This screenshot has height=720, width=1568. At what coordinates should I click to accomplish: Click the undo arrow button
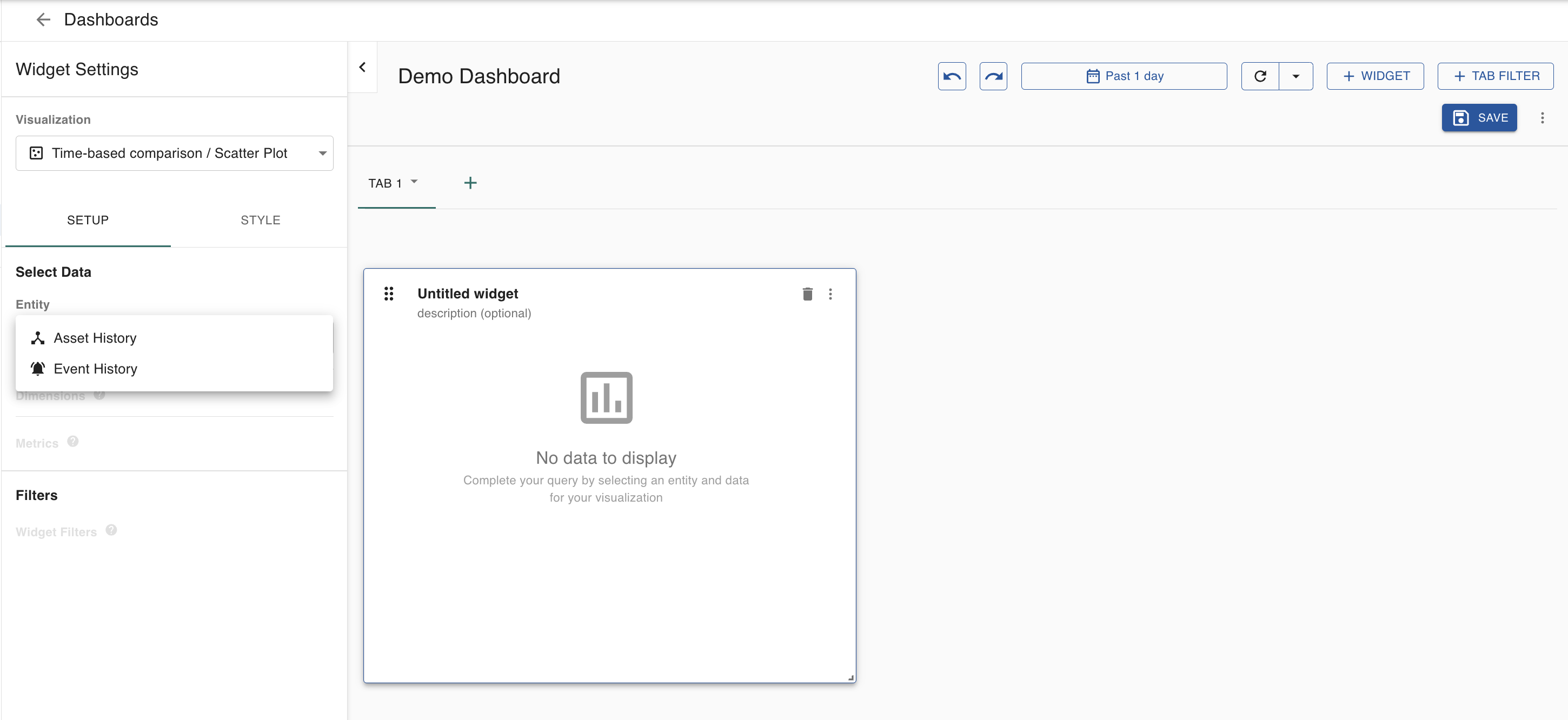[952, 76]
